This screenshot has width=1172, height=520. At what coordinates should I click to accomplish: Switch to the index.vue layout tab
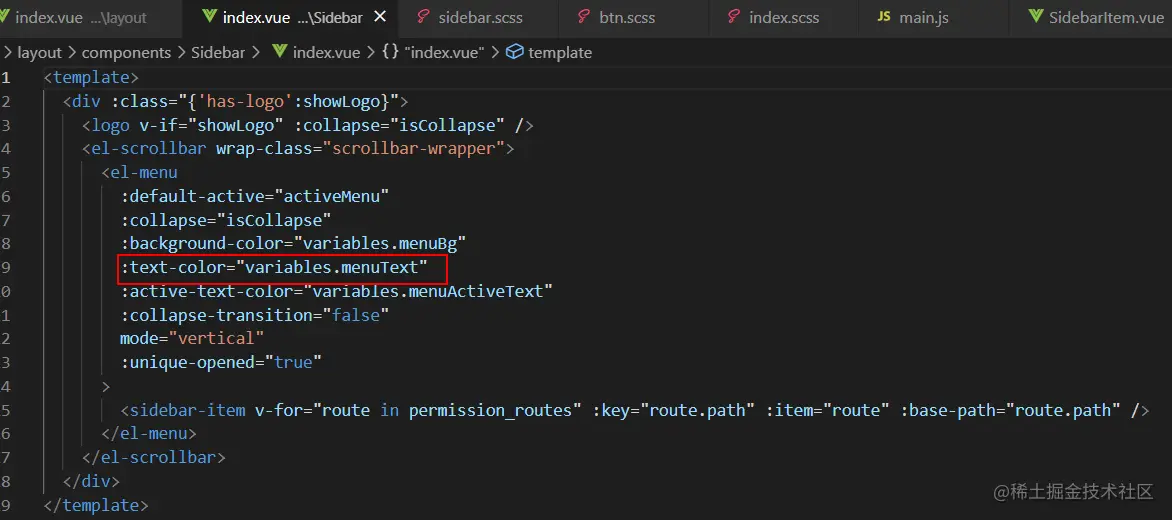point(82,18)
